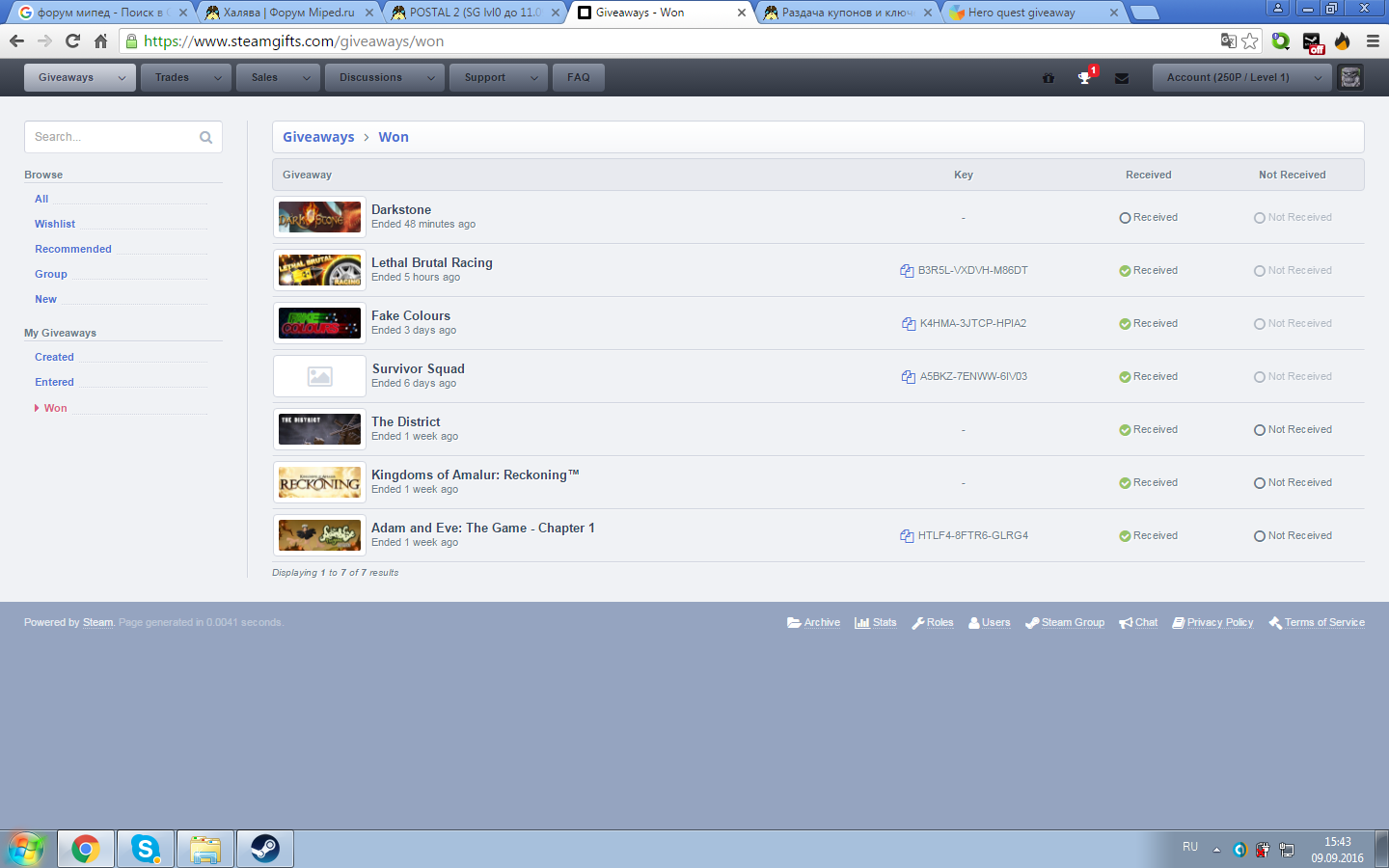Go to browser home page icon
The height and width of the screenshot is (868, 1389).
pos(100,41)
